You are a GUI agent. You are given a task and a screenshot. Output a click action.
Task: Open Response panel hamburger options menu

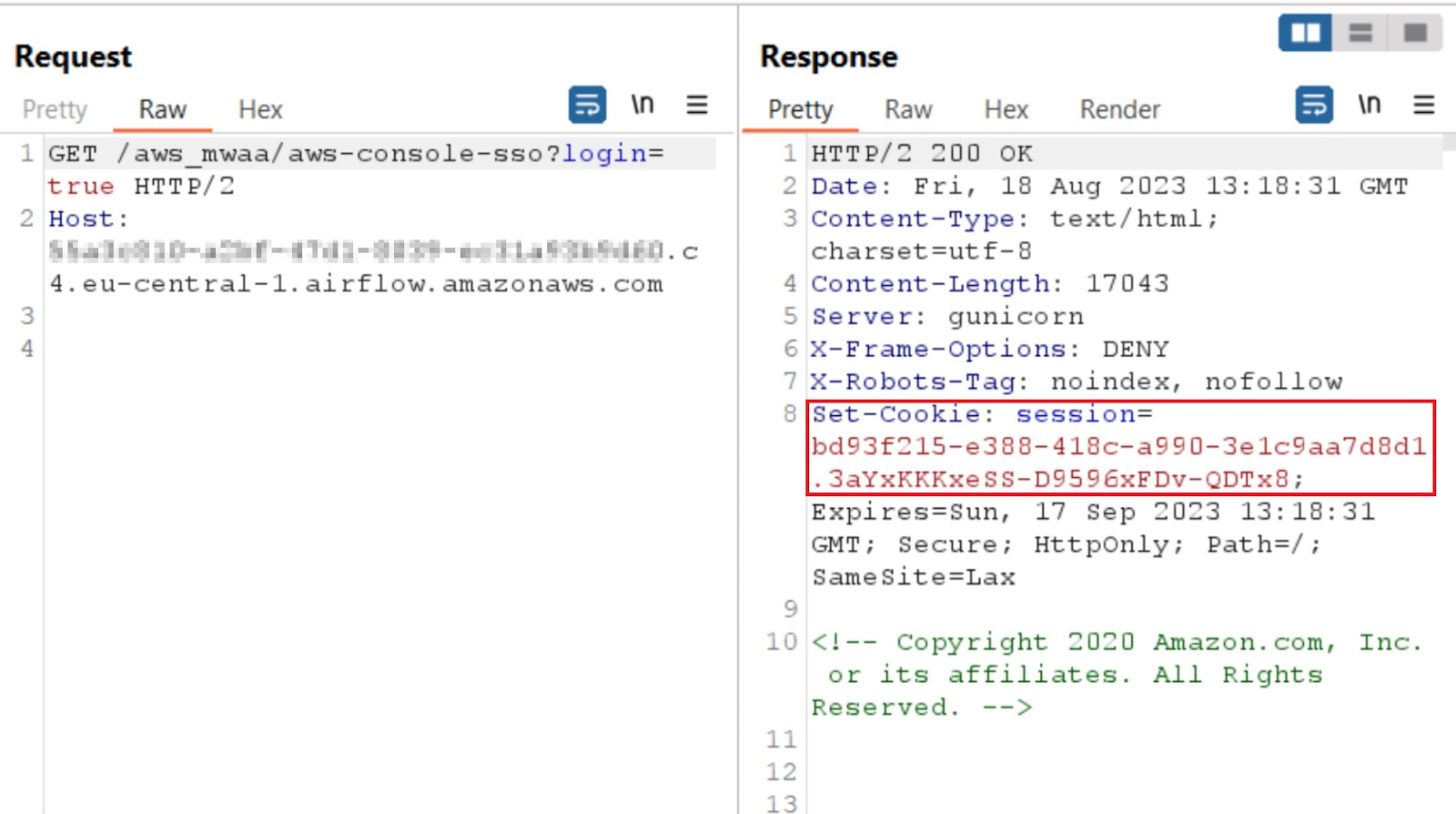pyautogui.click(x=1424, y=105)
